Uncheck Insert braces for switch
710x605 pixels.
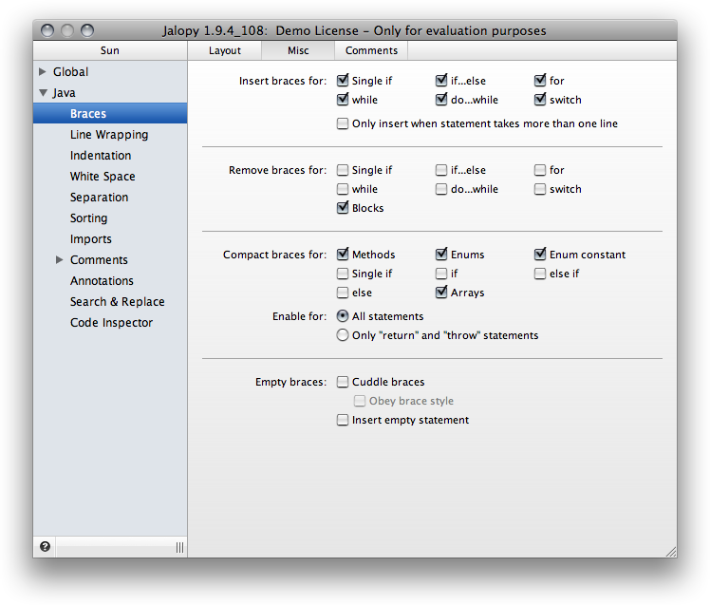click(x=540, y=100)
